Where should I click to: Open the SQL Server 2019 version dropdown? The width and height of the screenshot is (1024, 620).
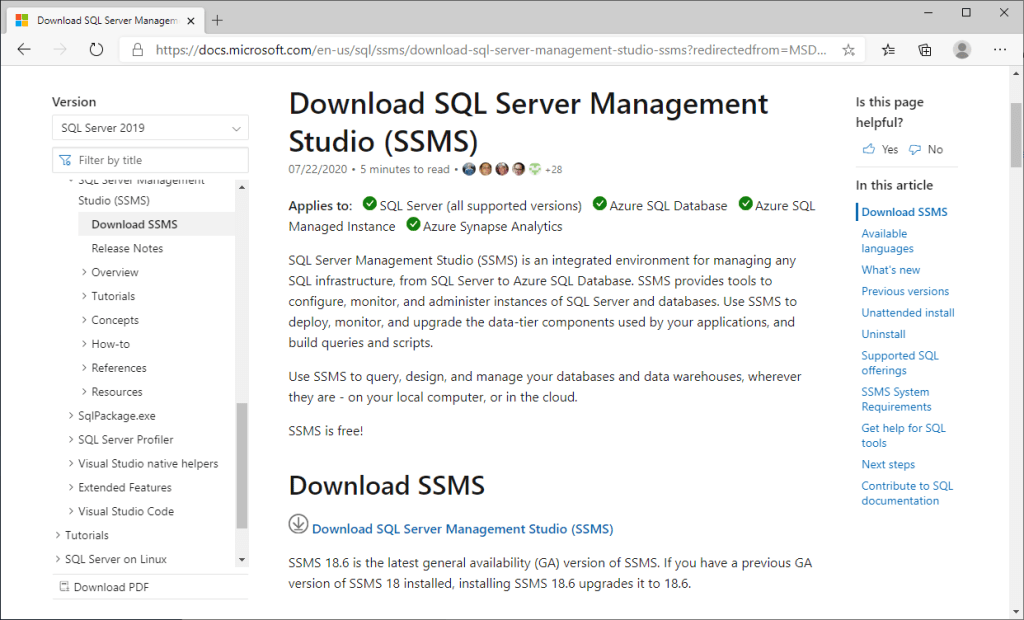click(150, 128)
